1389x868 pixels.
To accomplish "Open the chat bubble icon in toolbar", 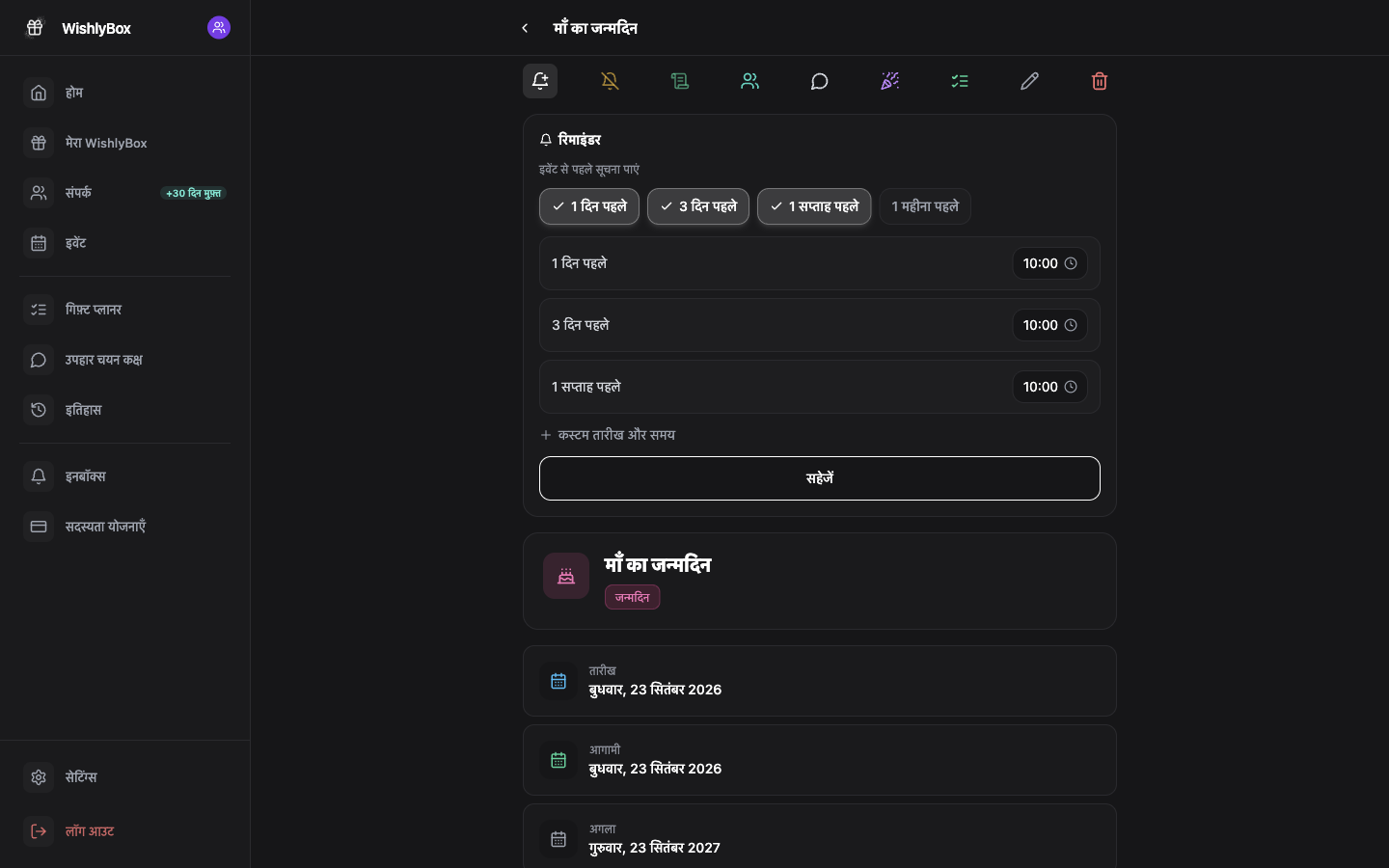I will (820, 81).
